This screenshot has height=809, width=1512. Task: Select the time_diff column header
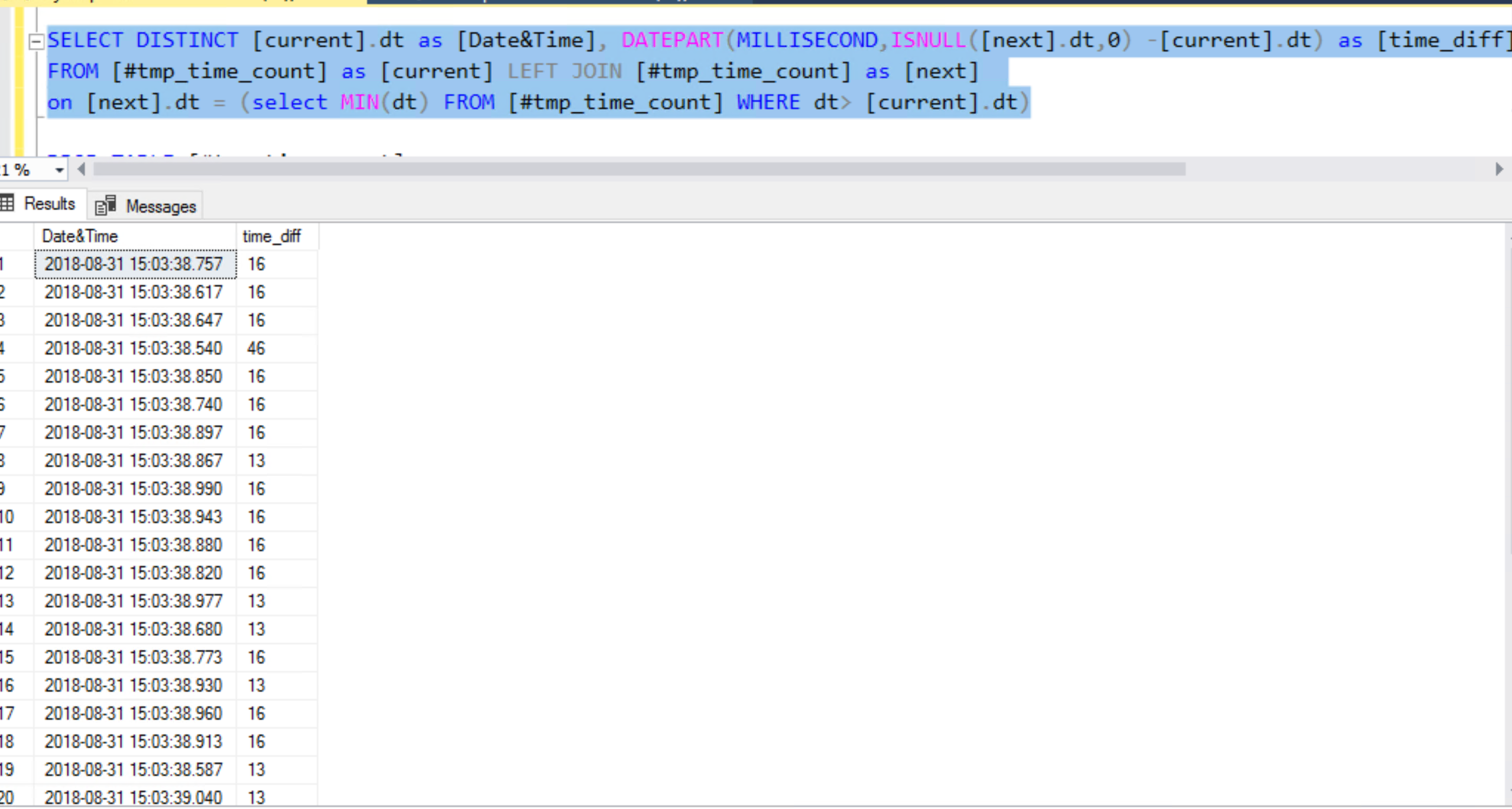pos(272,235)
